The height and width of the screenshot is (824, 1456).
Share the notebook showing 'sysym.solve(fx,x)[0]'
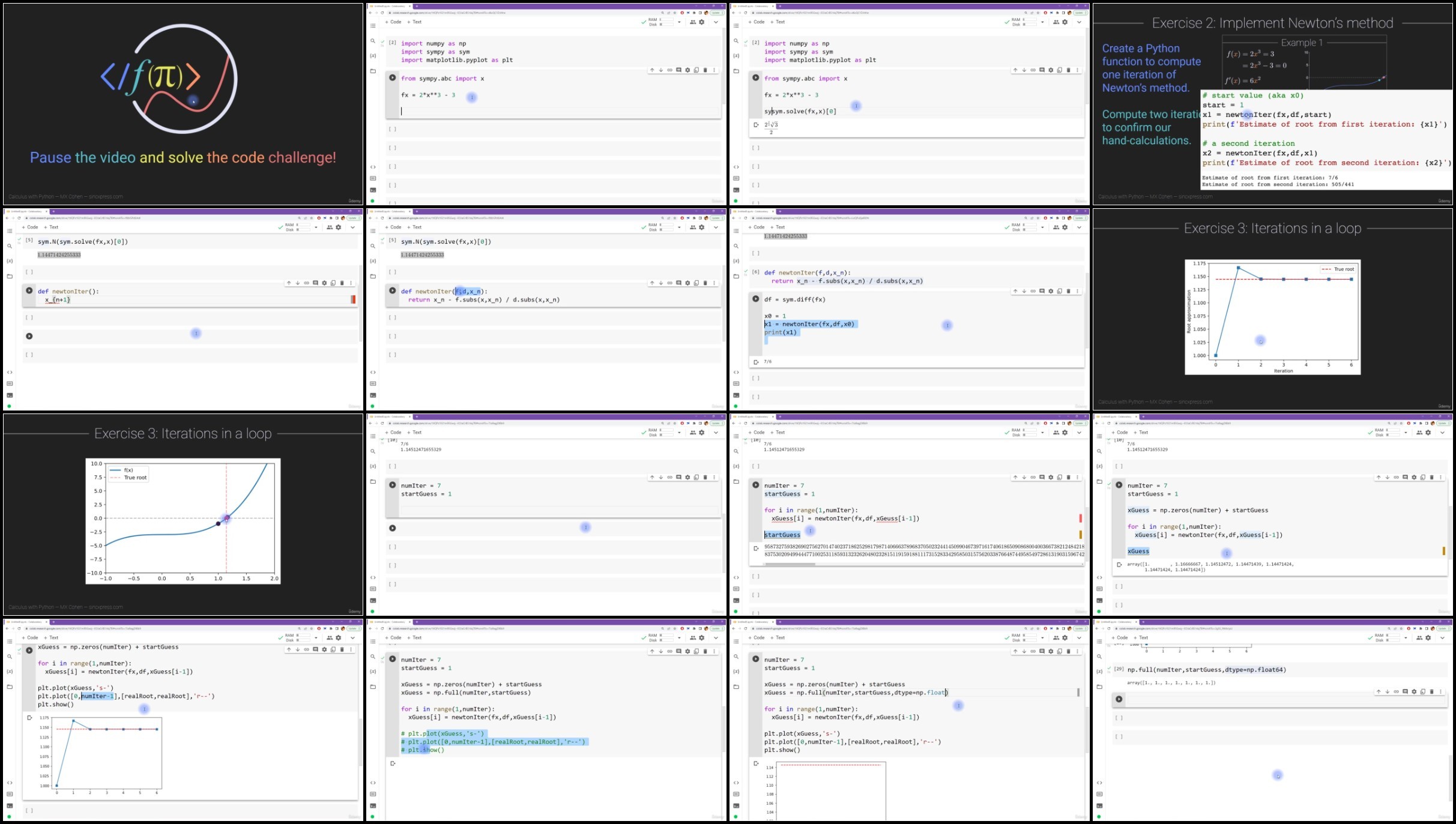click(1056, 22)
